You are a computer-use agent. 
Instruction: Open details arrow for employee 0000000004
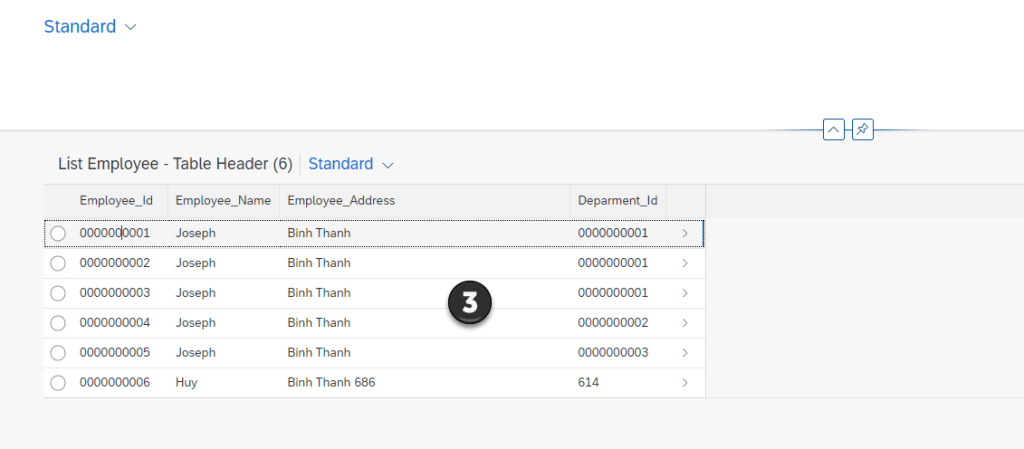pyautogui.click(x=685, y=323)
